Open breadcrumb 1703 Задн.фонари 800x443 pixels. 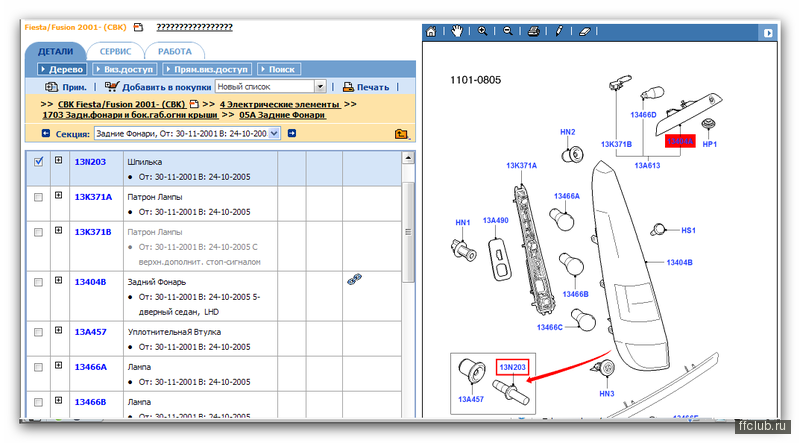(x=130, y=115)
